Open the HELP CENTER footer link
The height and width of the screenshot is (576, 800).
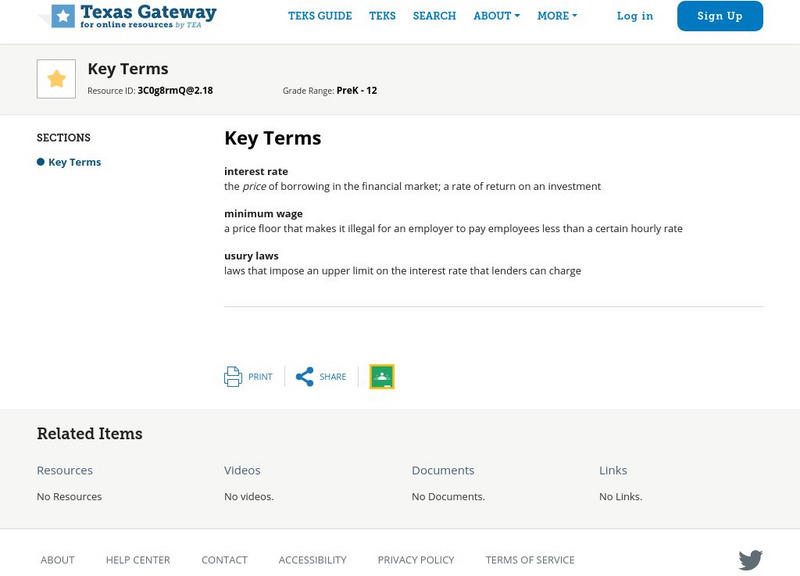click(x=138, y=560)
